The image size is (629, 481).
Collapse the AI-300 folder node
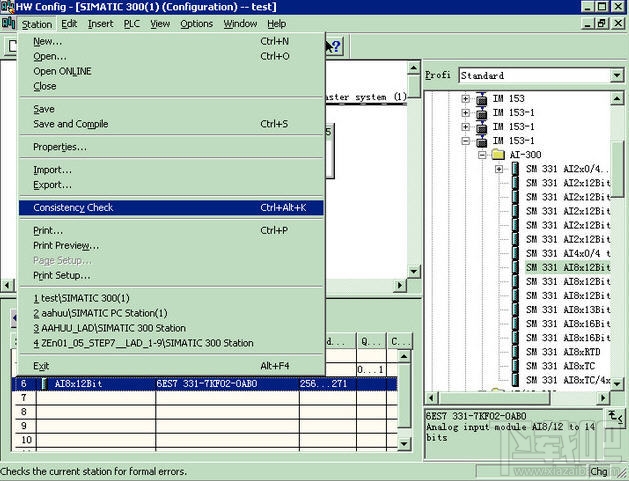(x=483, y=155)
